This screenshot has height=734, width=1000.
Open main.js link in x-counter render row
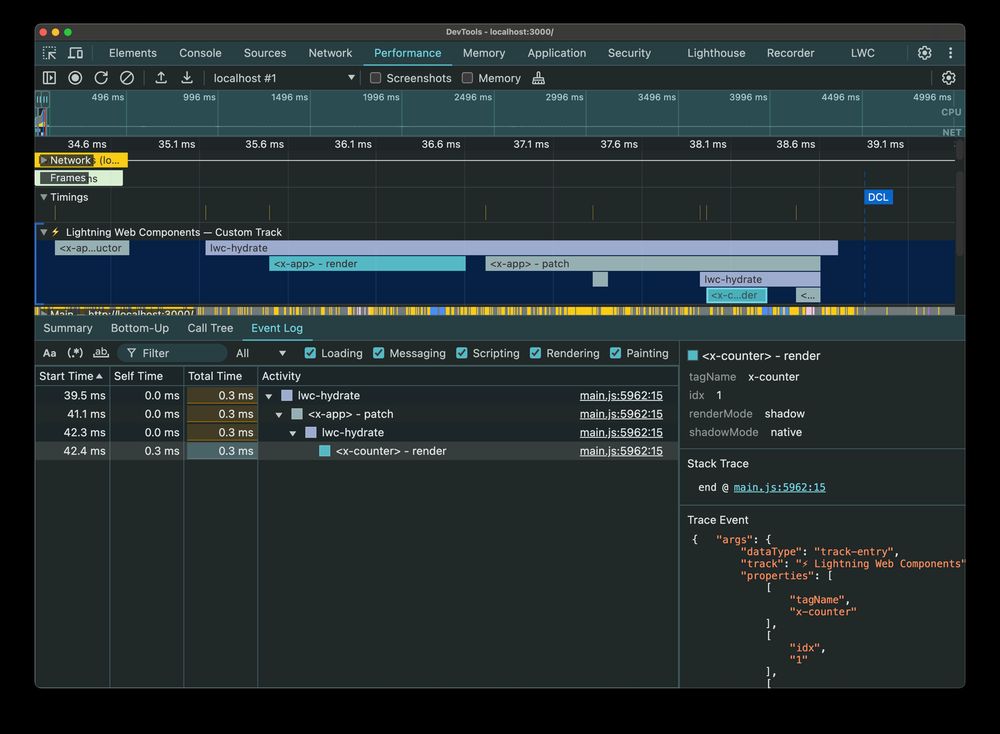(621, 451)
